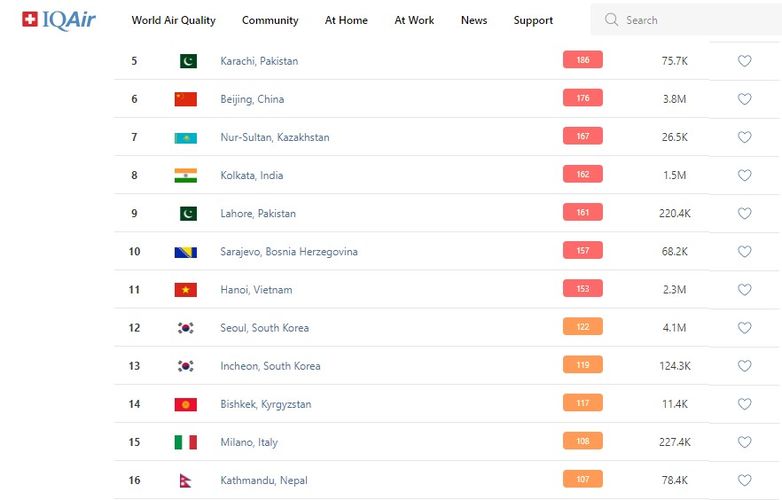
Task: Click the Kazakhstan flag beside Nur-Sultan
Action: [x=185, y=137]
